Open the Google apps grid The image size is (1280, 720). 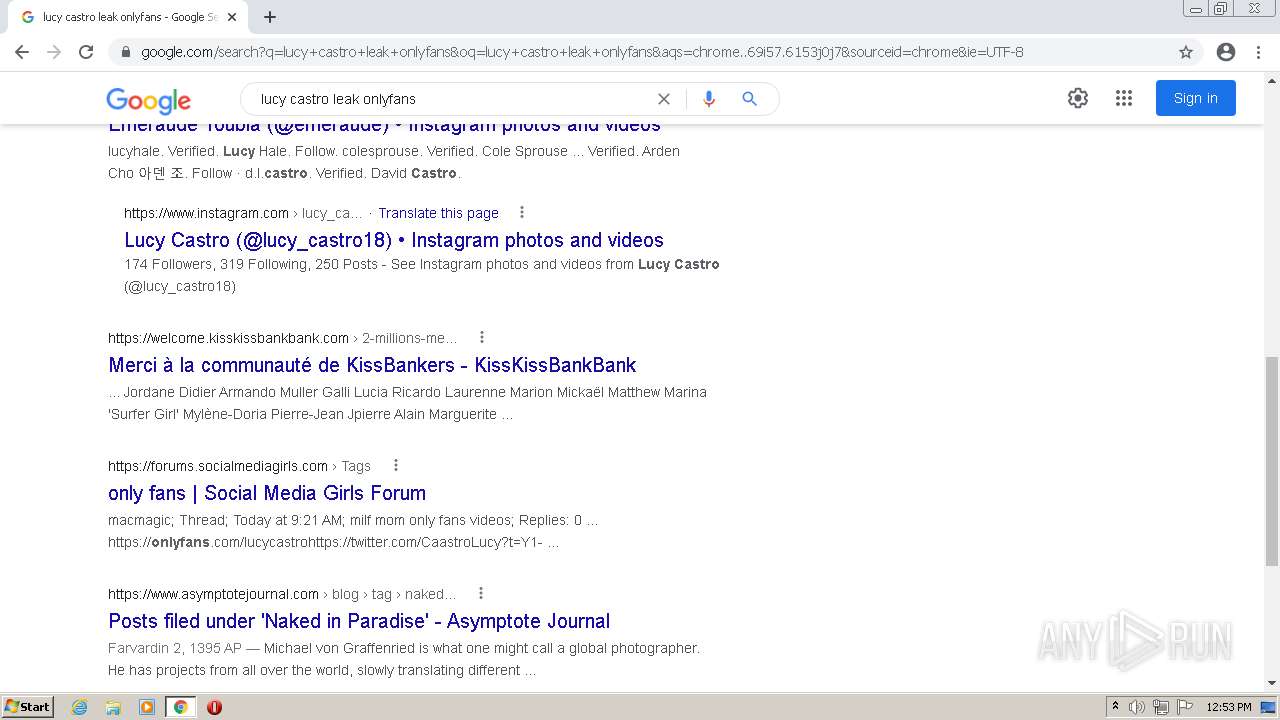click(x=1124, y=98)
